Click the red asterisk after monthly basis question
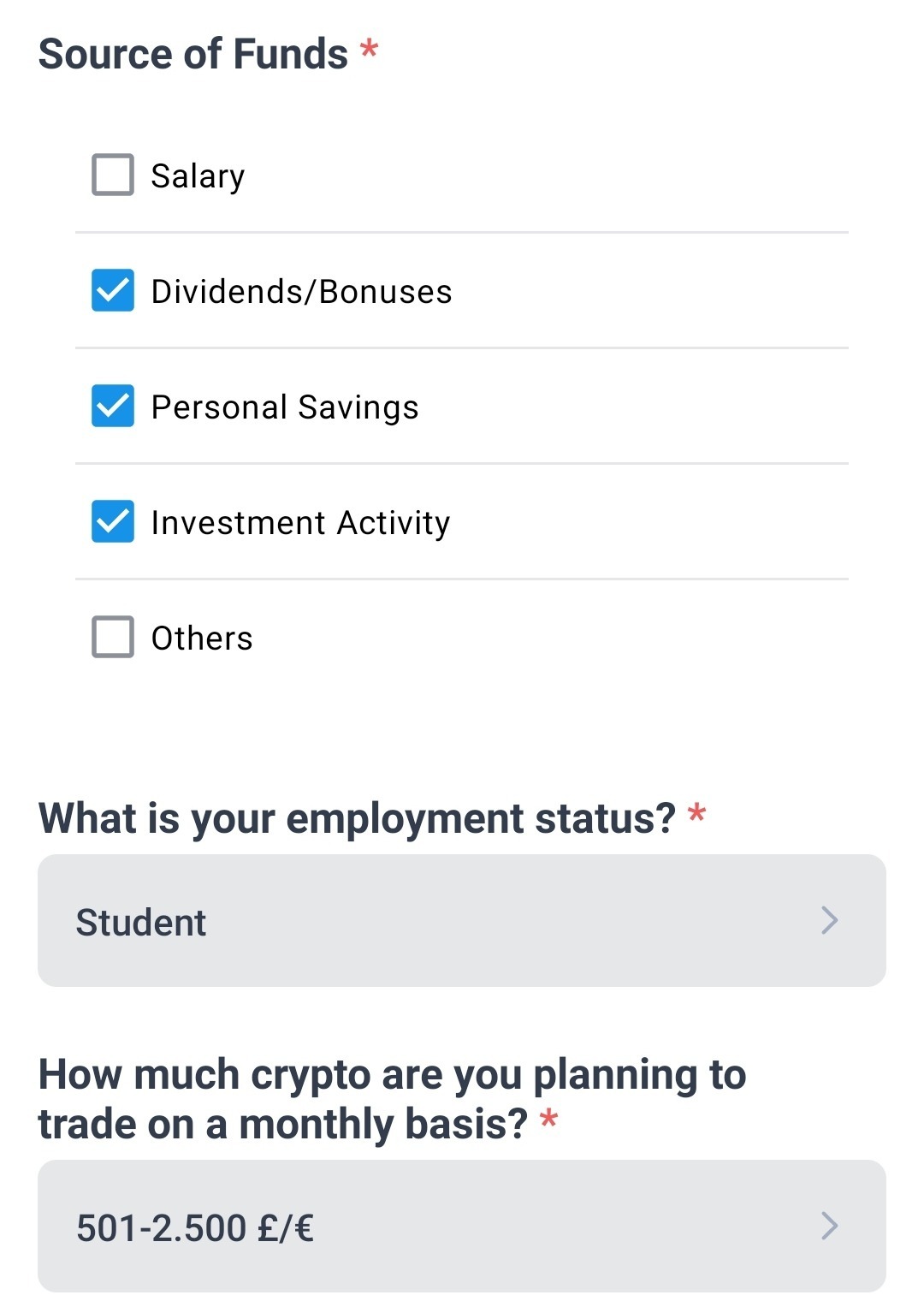 549,1119
